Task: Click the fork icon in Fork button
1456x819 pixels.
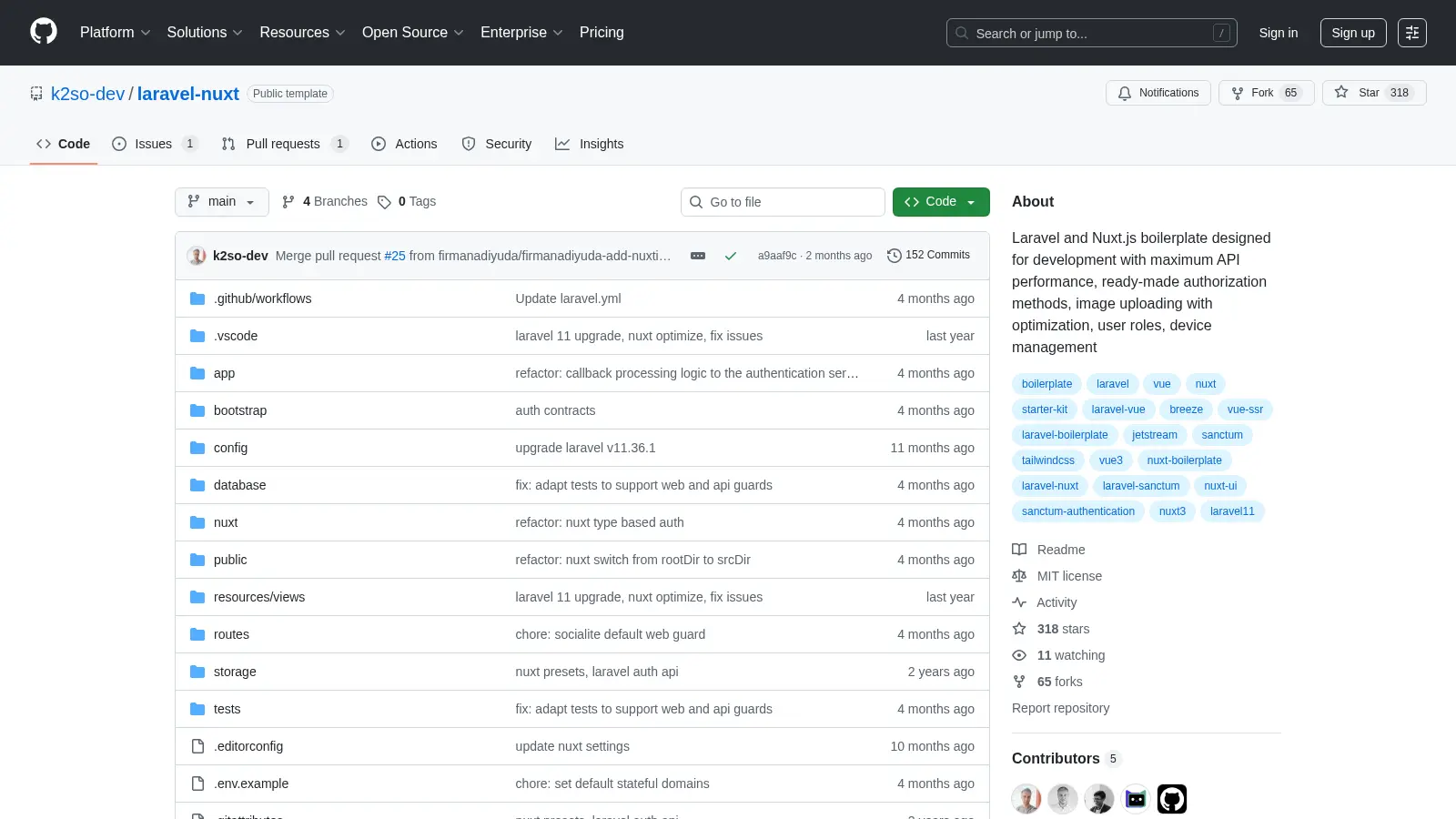Action: (1238, 93)
